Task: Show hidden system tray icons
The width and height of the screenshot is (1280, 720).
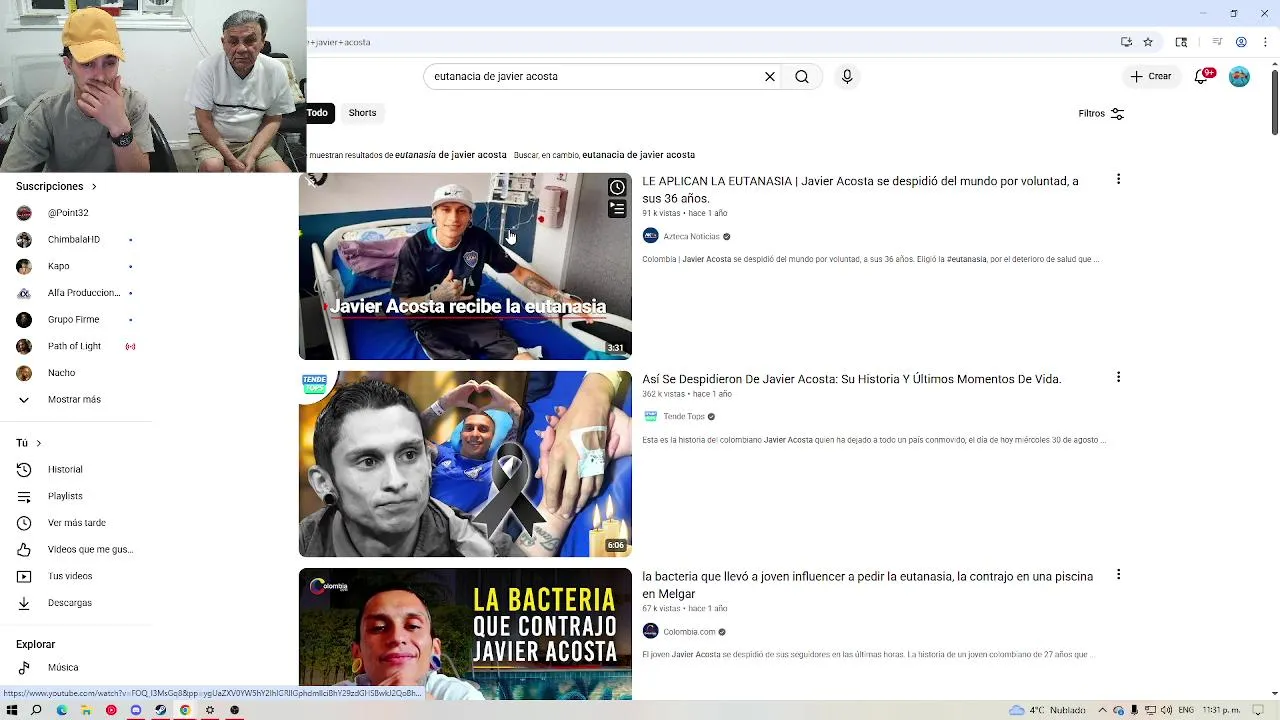Action: point(1103,710)
